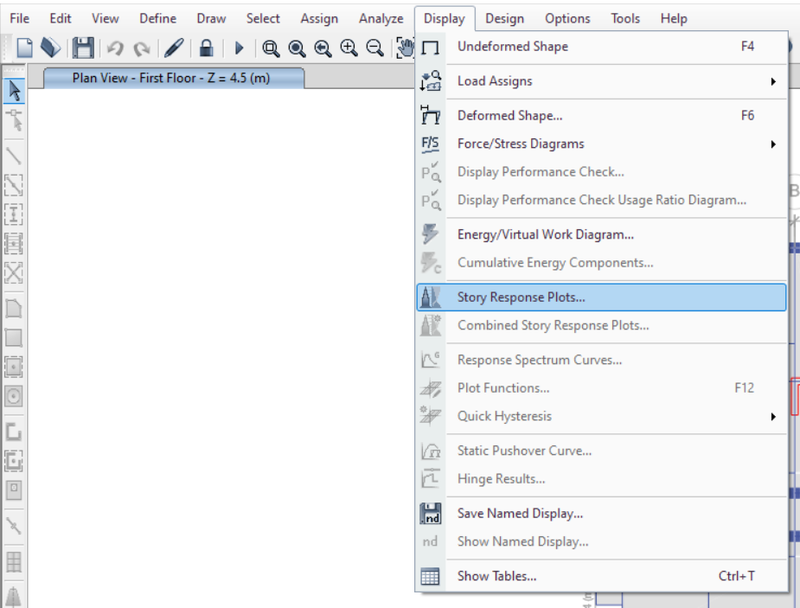
Task: Click the Display Performance Check entry
Action: [x=602, y=172]
